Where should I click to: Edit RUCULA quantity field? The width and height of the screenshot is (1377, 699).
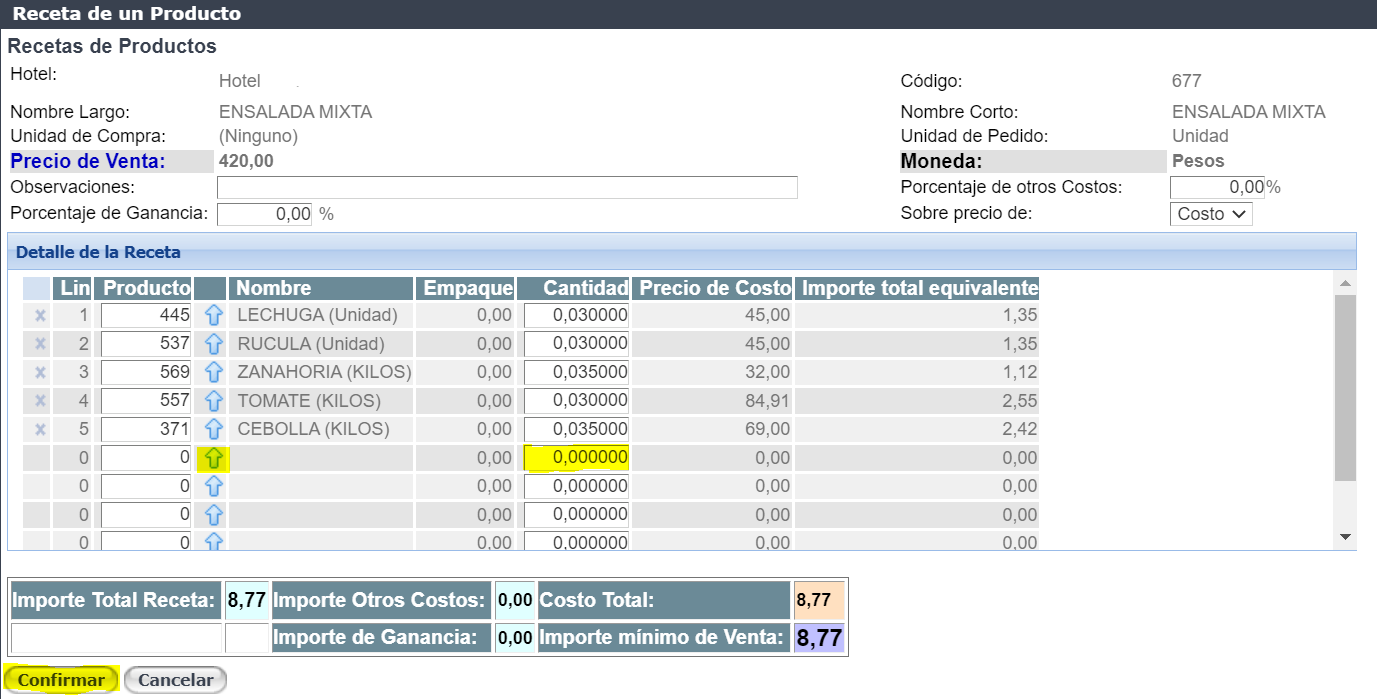coord(576,344)
